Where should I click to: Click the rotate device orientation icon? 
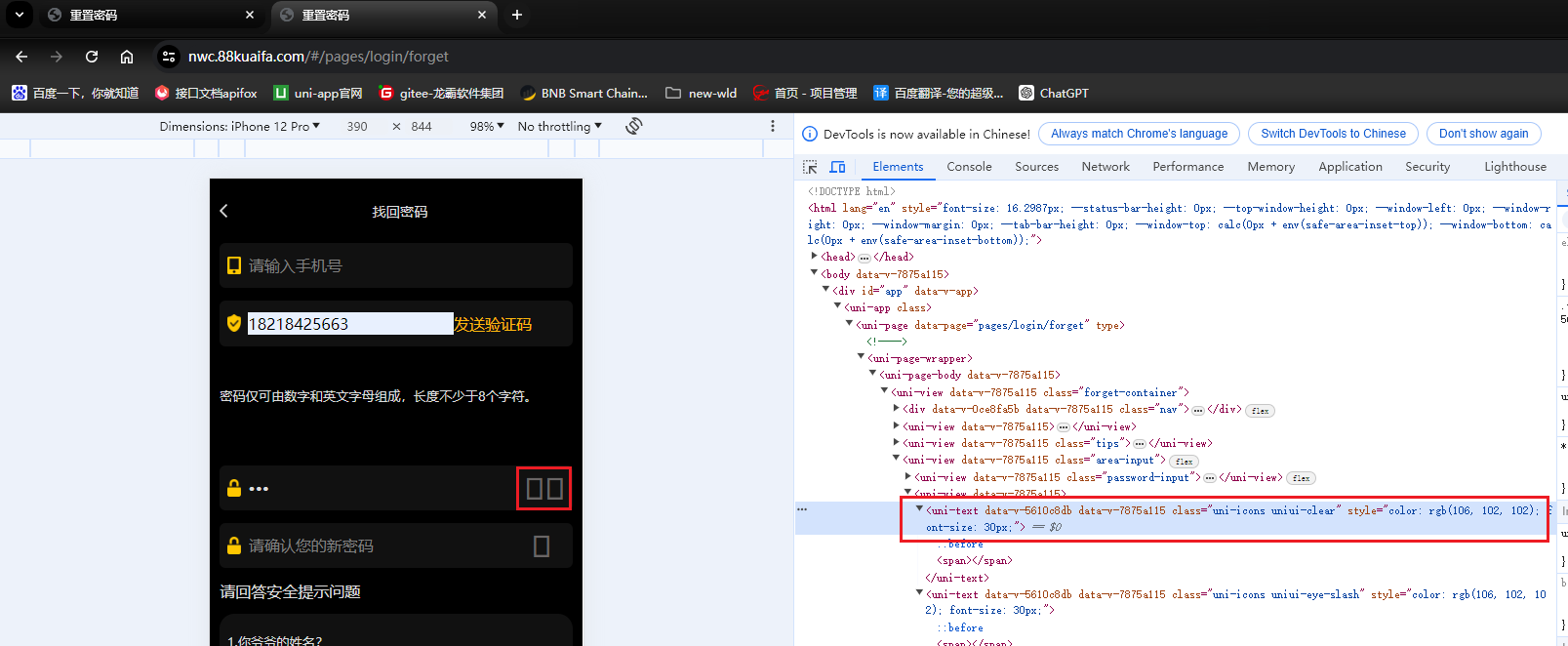click(x=634, y=126)
